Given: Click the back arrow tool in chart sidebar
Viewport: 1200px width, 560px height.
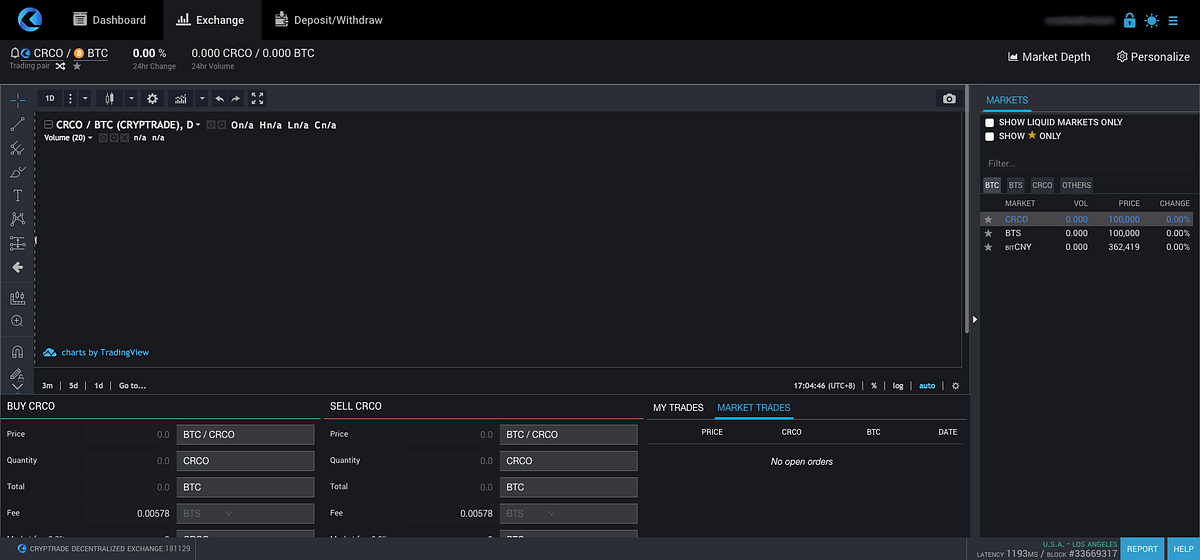Looking at the screenshot, I should click(17, 267).
